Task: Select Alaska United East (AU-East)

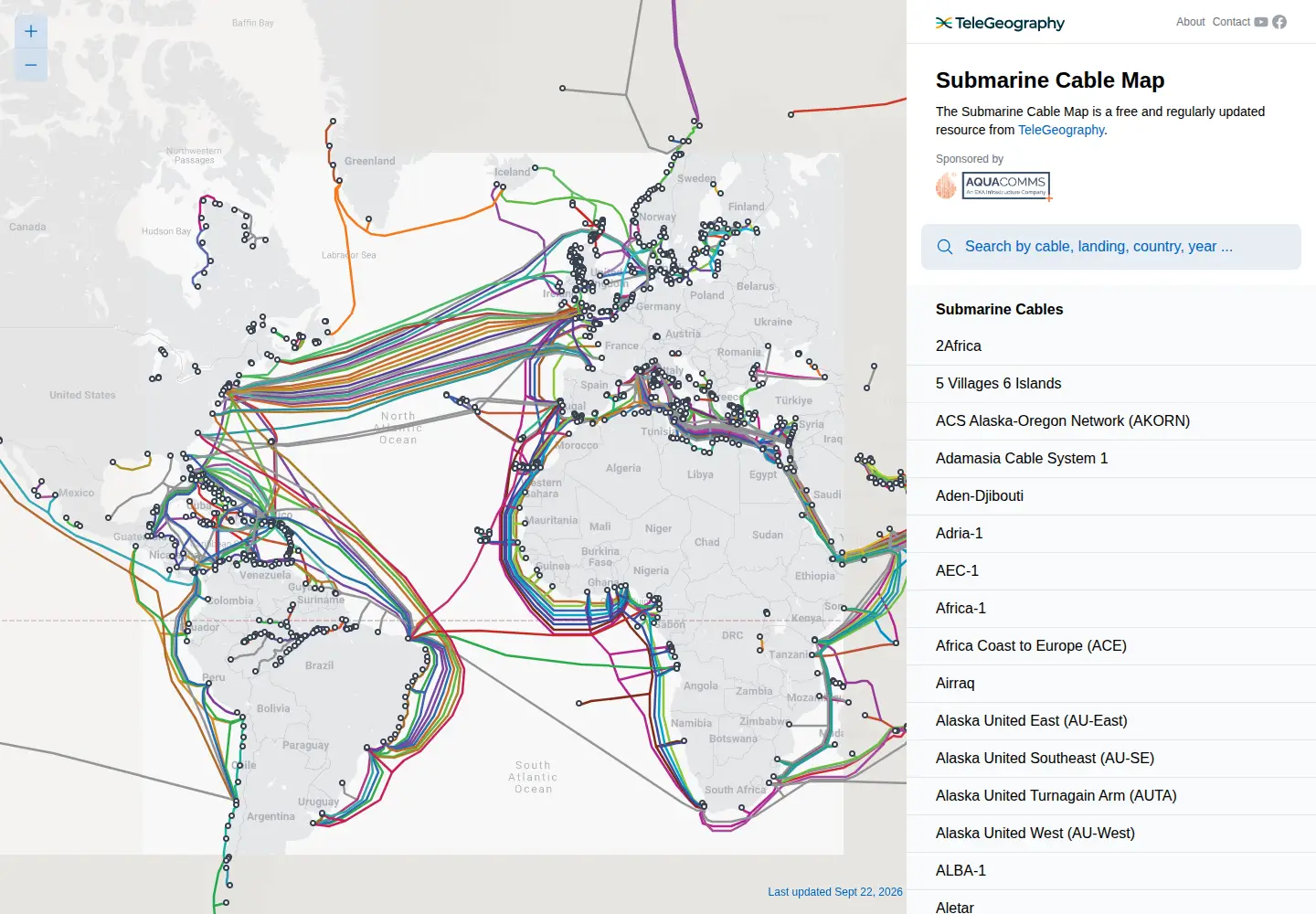Action: 1111,721
